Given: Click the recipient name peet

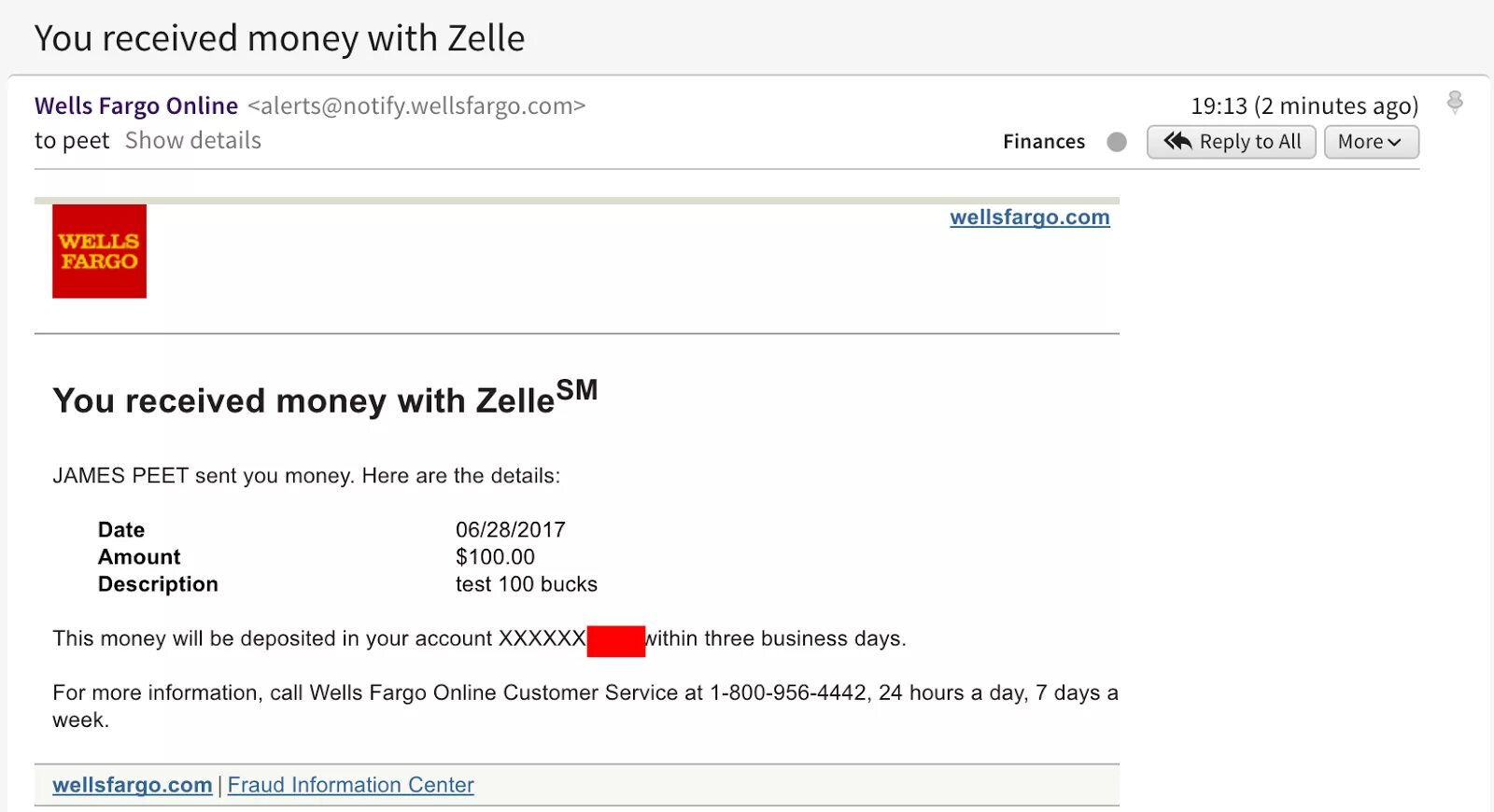Looking at the screenshot, I should click(x=86, y=141).
